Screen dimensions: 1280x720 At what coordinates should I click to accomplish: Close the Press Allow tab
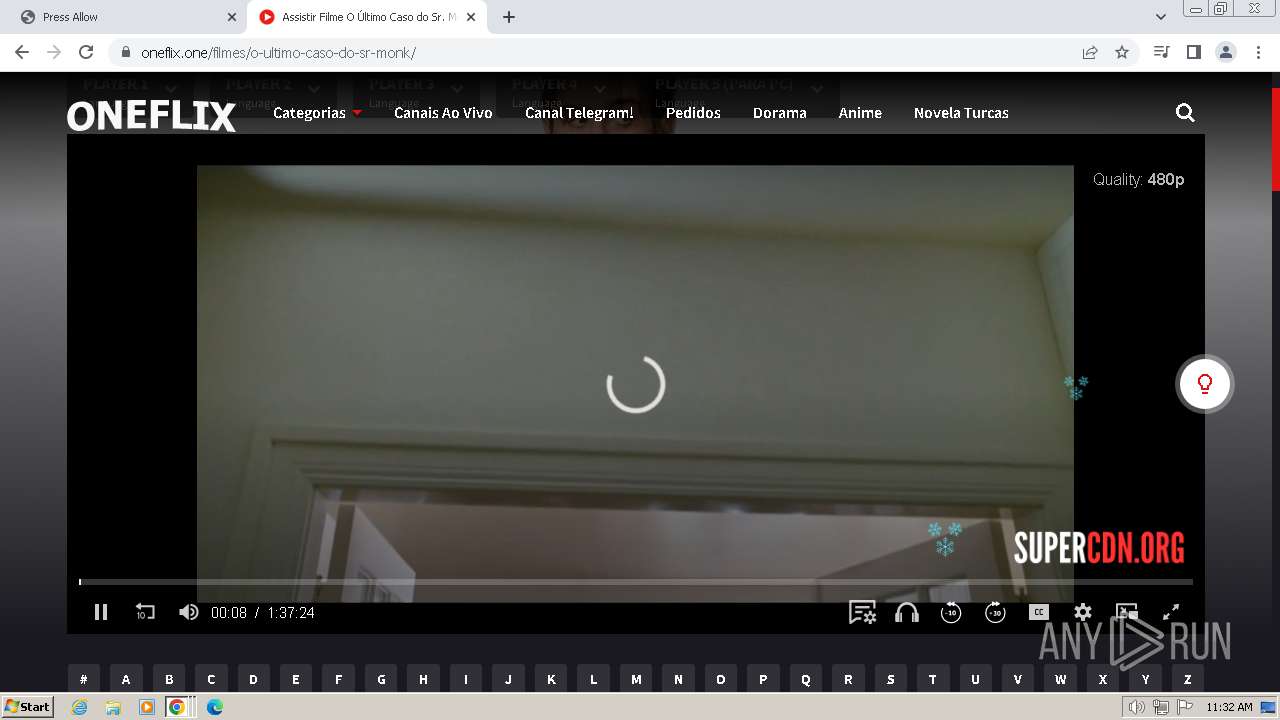232,17
